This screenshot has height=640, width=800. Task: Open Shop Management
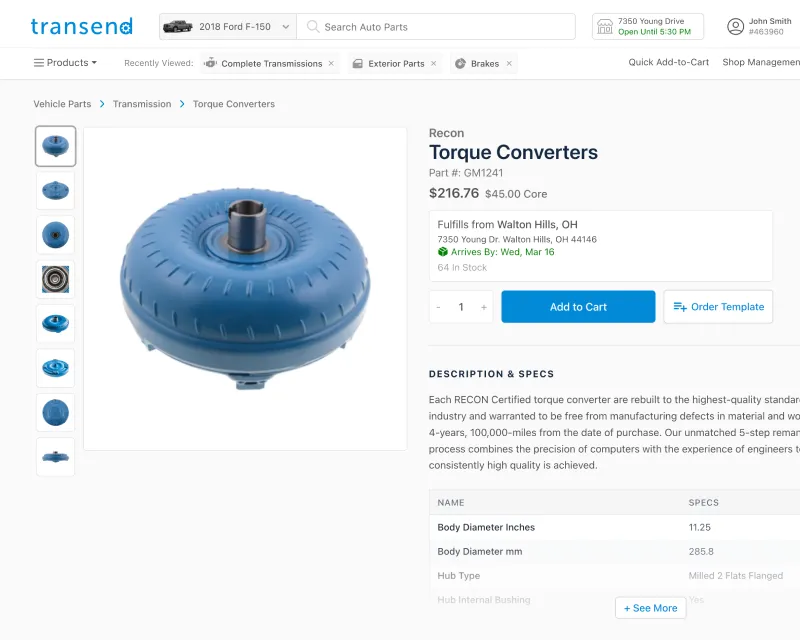pyautogui.click(x=761, y=62)
